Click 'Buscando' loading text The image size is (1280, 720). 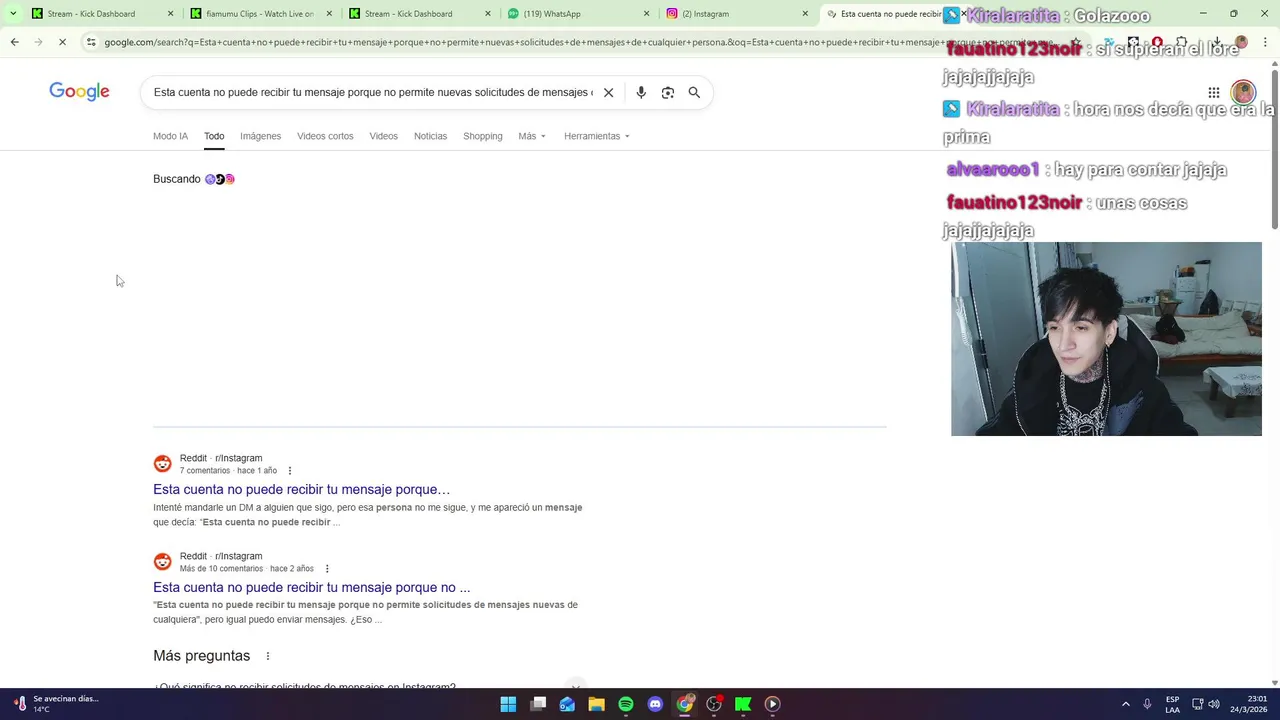point(177,179)
